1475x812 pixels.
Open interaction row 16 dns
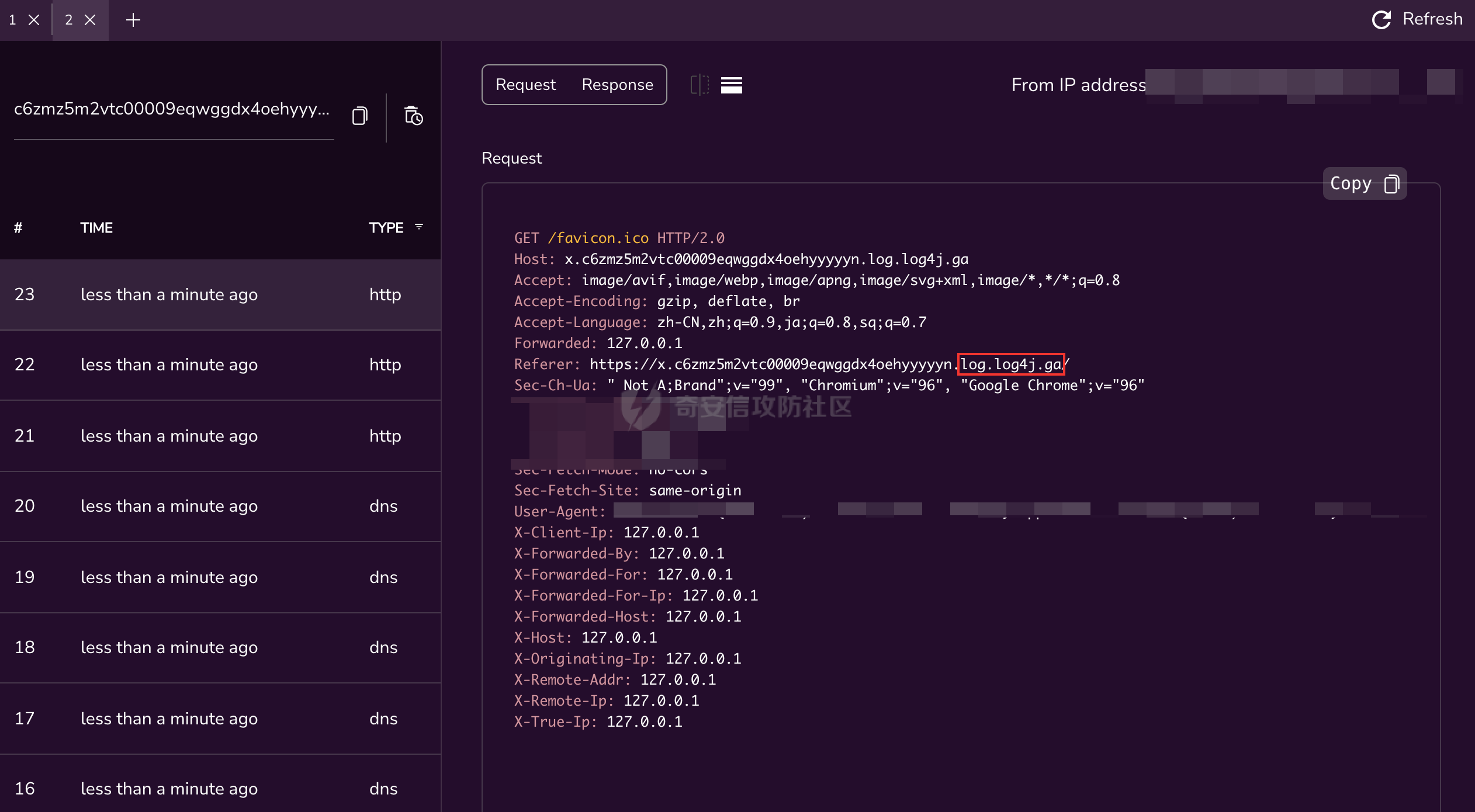220,783
